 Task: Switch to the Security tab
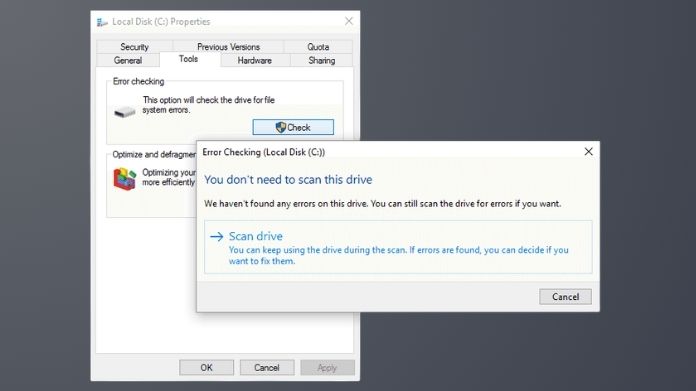tap(134, 47)
